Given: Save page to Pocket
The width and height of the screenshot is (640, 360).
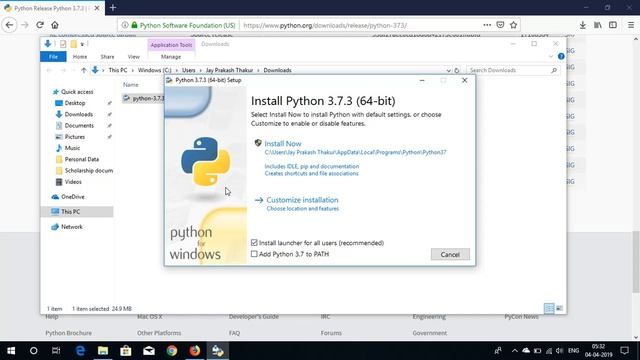Looking at the screenshot, I should pyautogui.click(x=500, y=25).
